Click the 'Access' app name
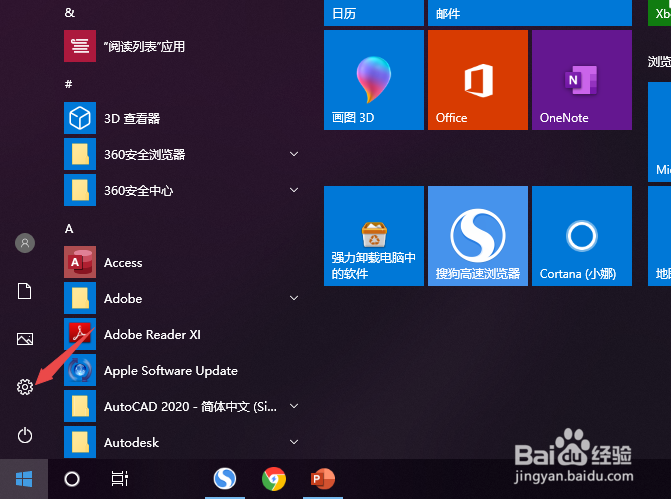The image size is (671, 499). [x=123, y=262]
